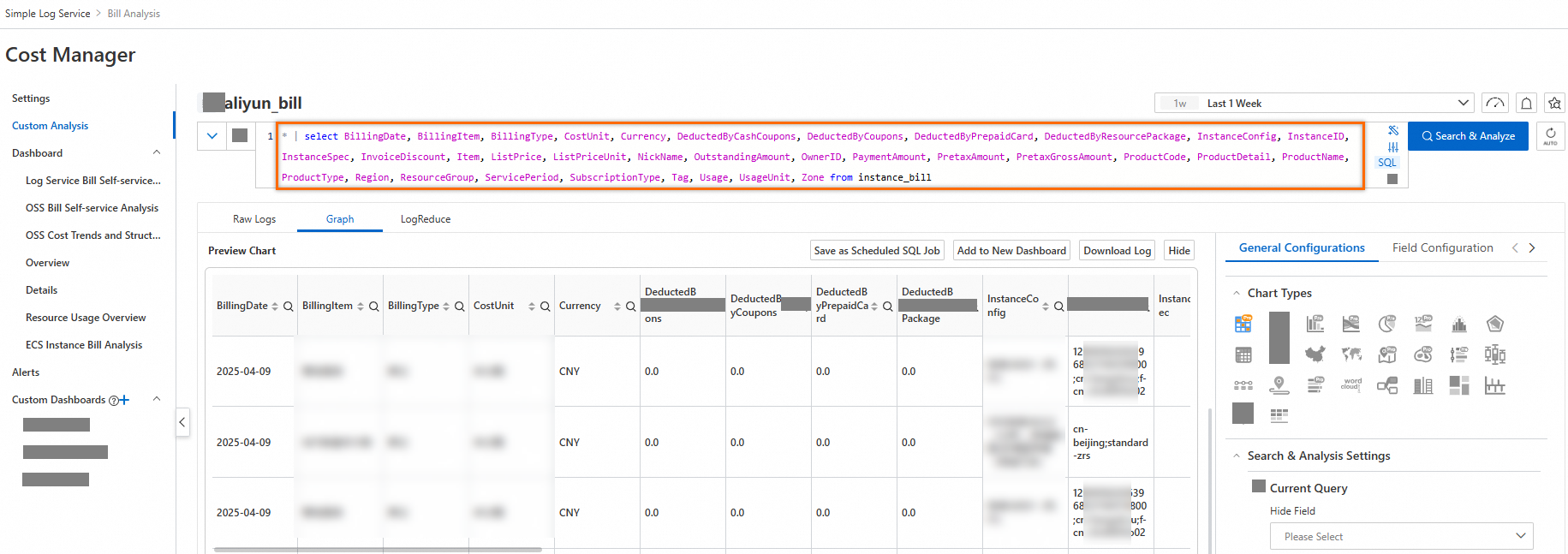Image resolution: width=1568 pixels, height=554 pixels.
Task: Select the basic table chart type
Action: click(1243, 354)
